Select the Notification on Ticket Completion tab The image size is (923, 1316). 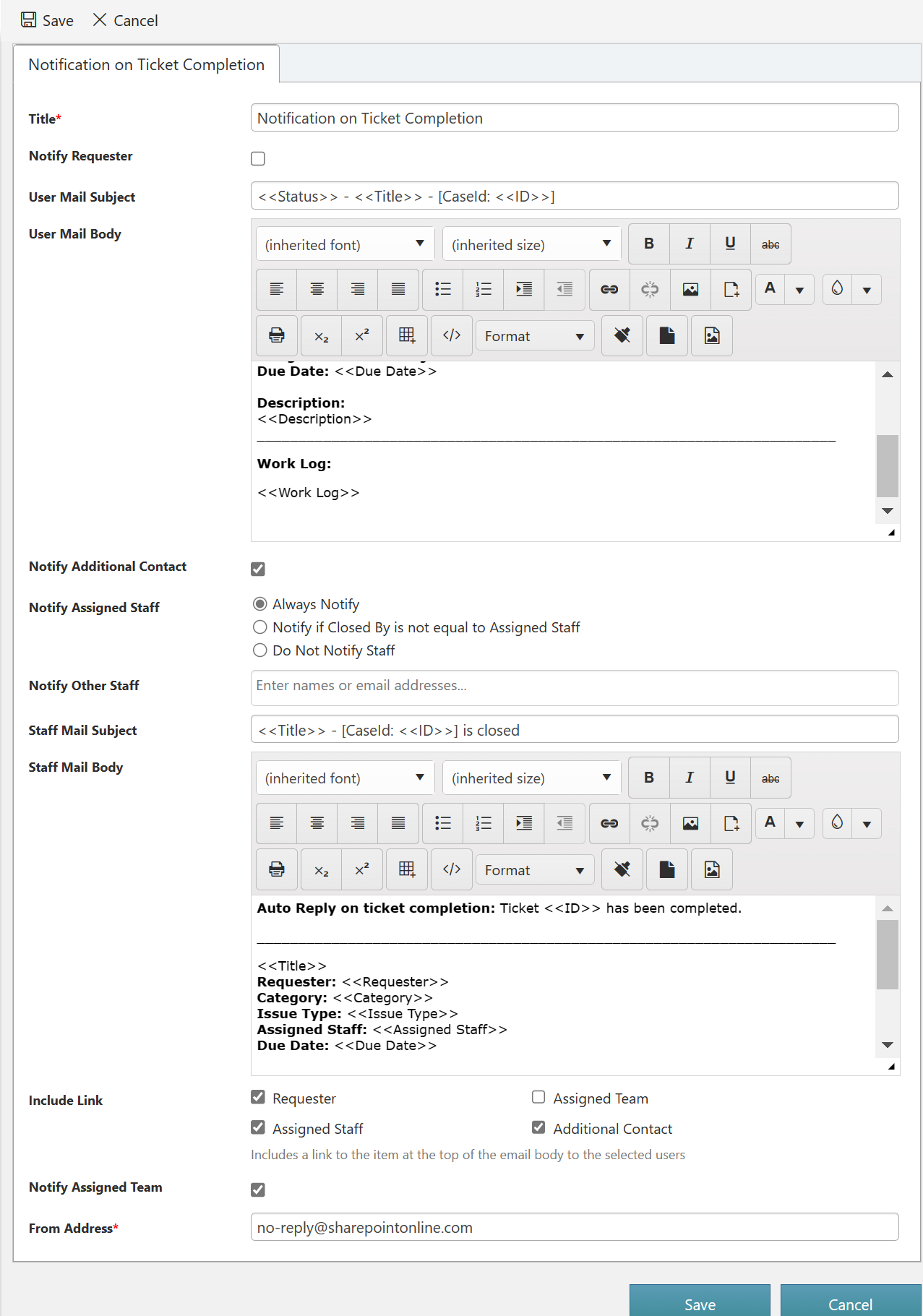(x=146, y=64)
